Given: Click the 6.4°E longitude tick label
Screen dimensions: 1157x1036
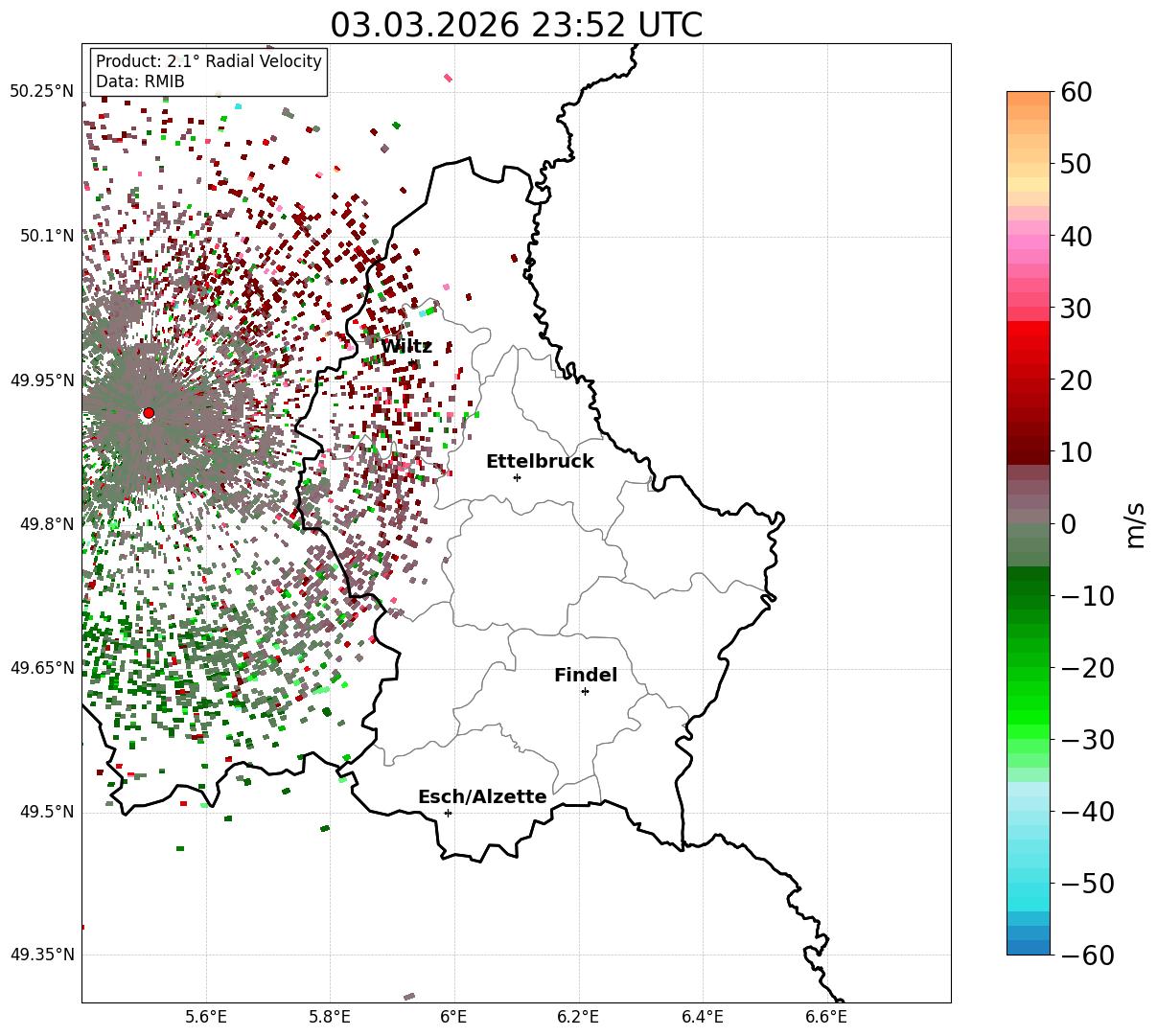Looking at the screenshot, I should pos(703,1017).
